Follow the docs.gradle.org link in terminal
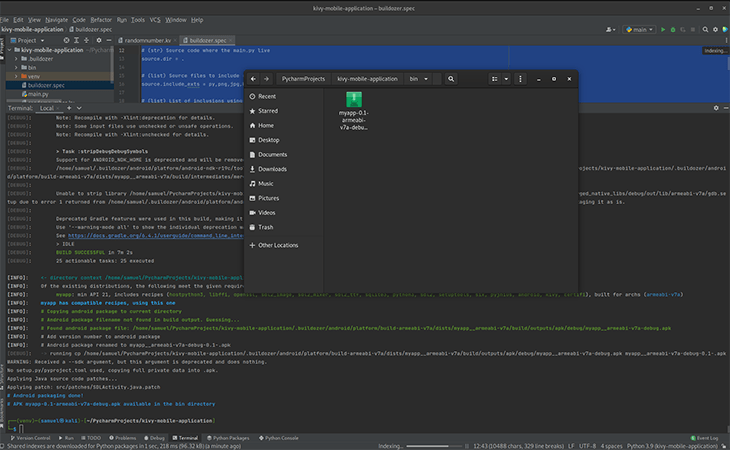Image resolution: width=730 pixels, height=450 pixels. tap(155, 235)
